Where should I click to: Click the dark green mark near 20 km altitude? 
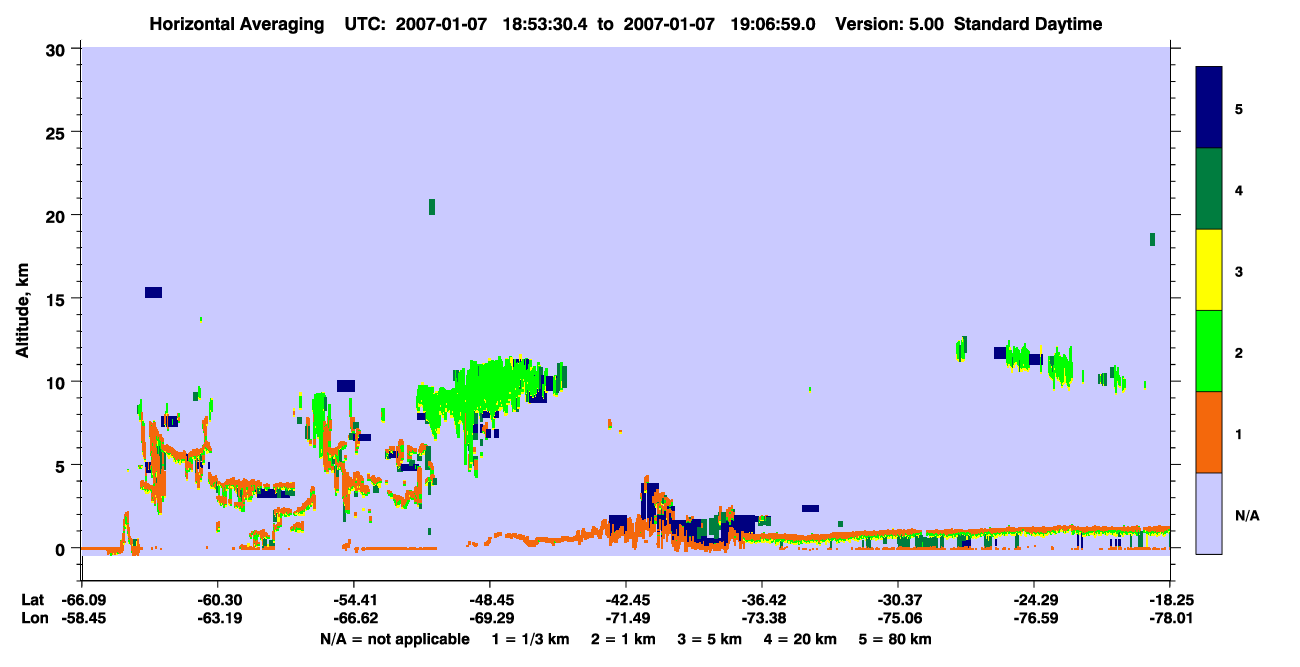tap(432, 207)
